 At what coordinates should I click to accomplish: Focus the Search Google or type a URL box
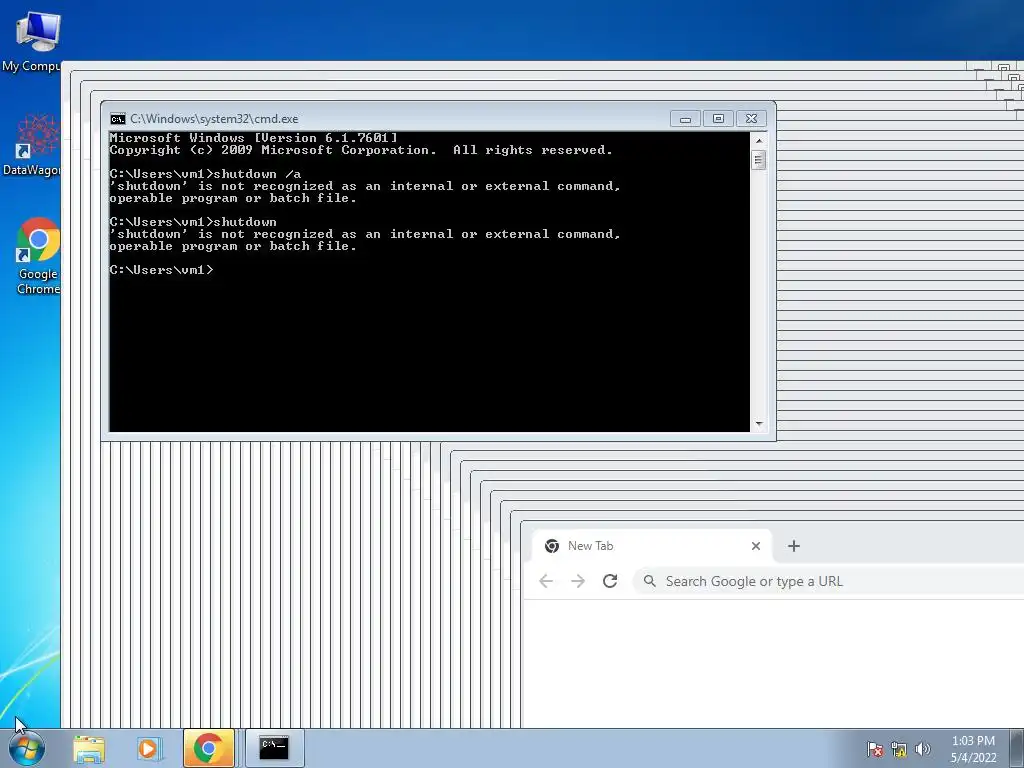(828, 581)
